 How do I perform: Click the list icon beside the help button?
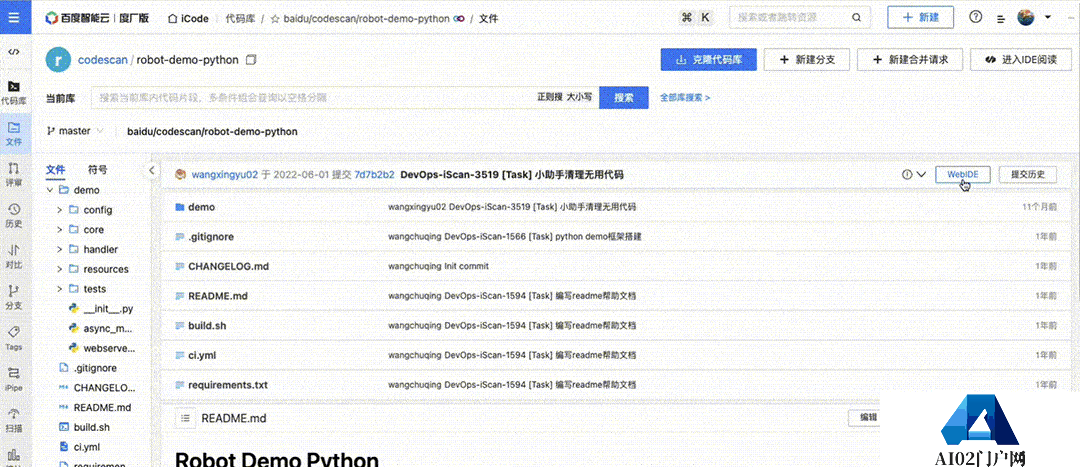(1001, 19)
